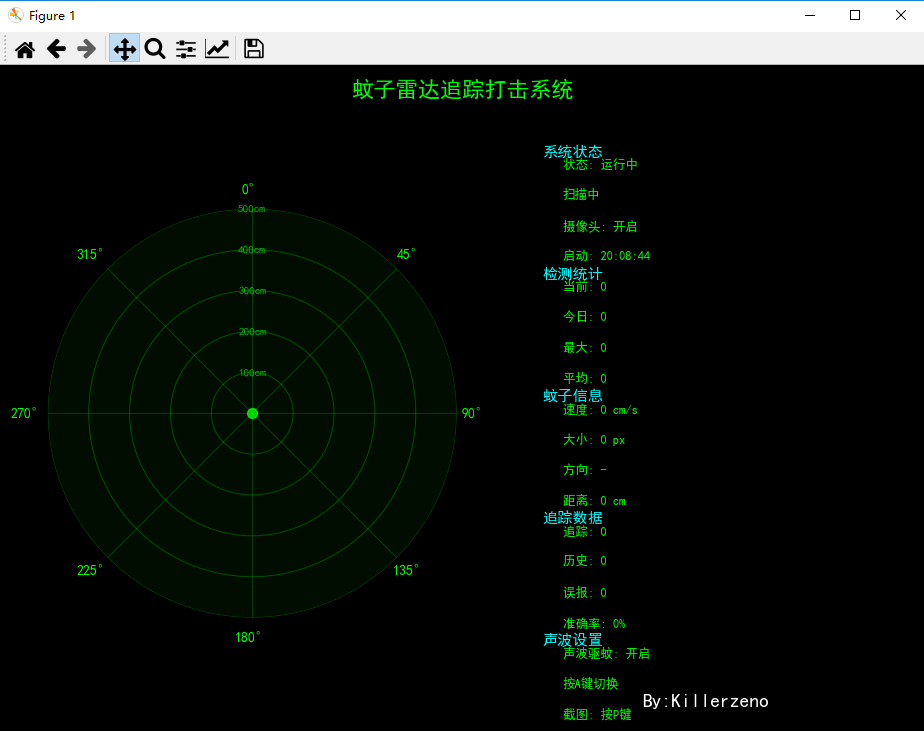The image size is (924, 731).
Task: Toggle the Pan axes tool
Action: 124,49
